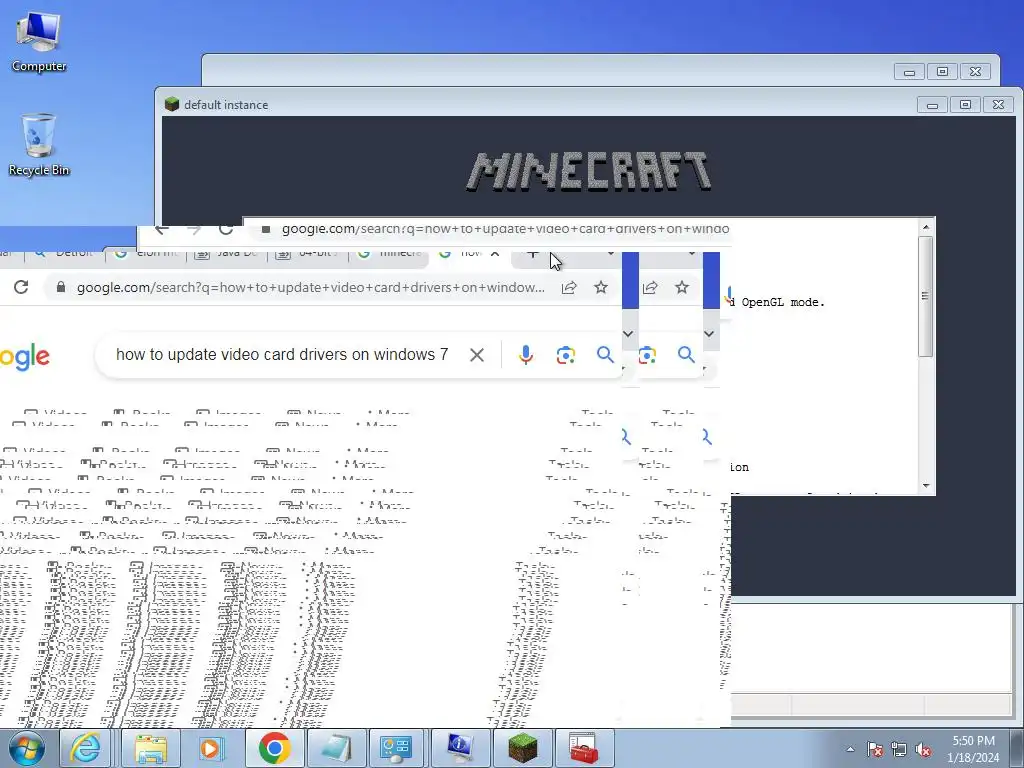
Task: Open the Control Panel taskbar icon
Action: coord(396,748)
